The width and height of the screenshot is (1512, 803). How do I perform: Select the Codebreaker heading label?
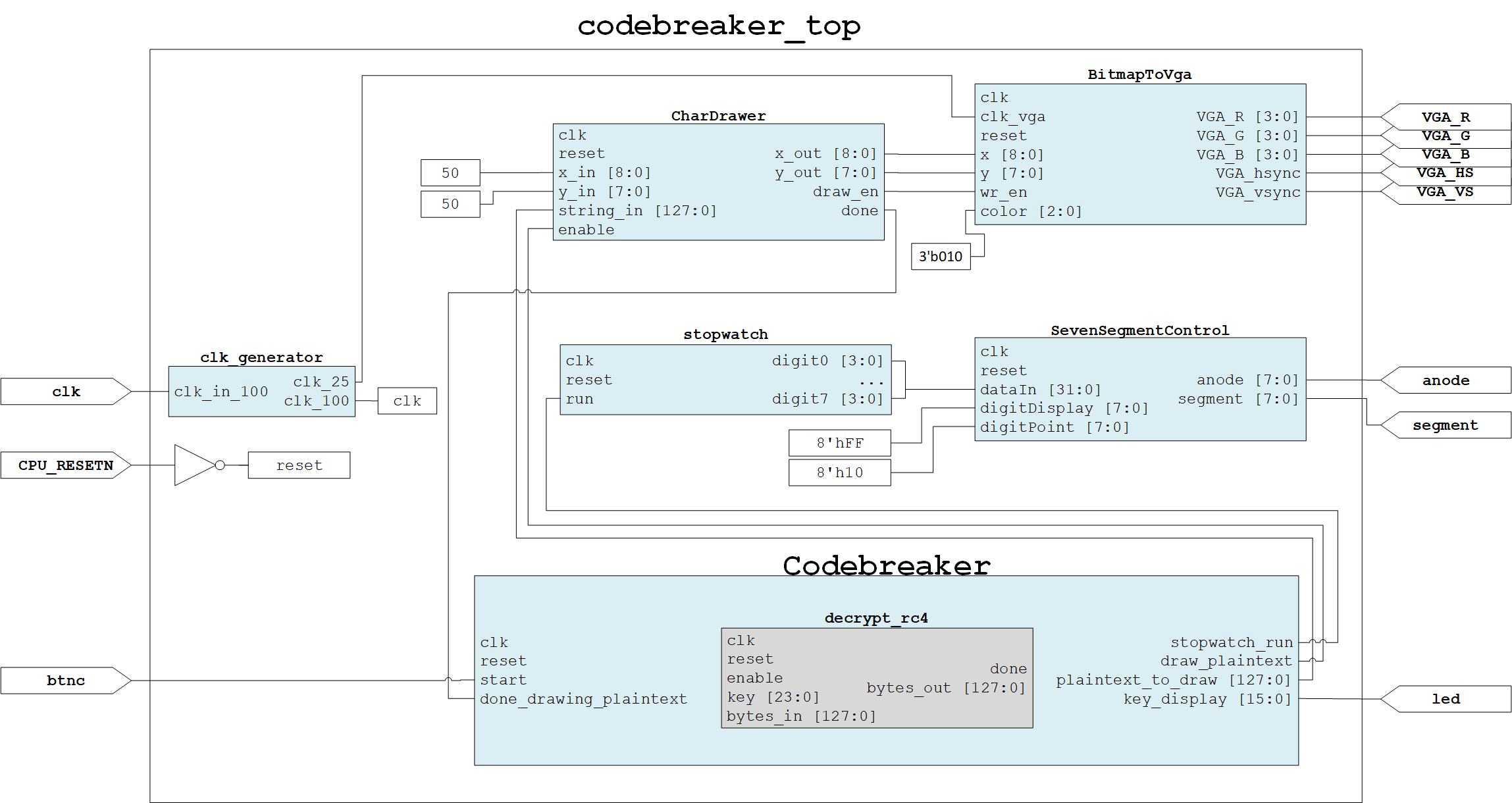pos(886,565)
